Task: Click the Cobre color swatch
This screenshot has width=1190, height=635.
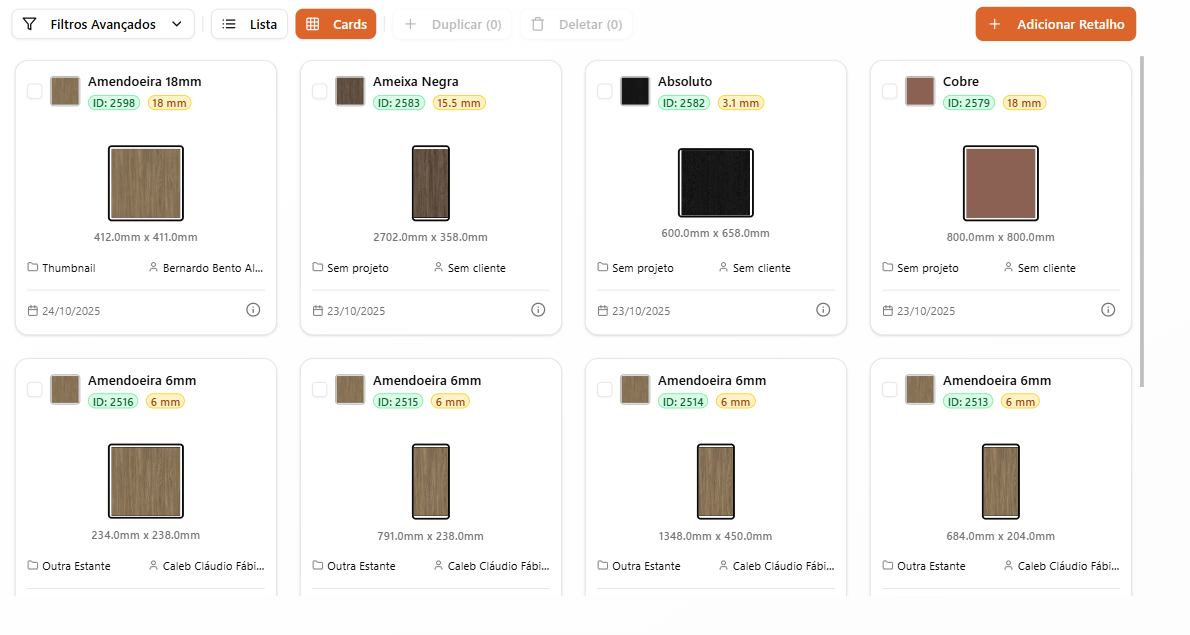Action: point(920,91)
